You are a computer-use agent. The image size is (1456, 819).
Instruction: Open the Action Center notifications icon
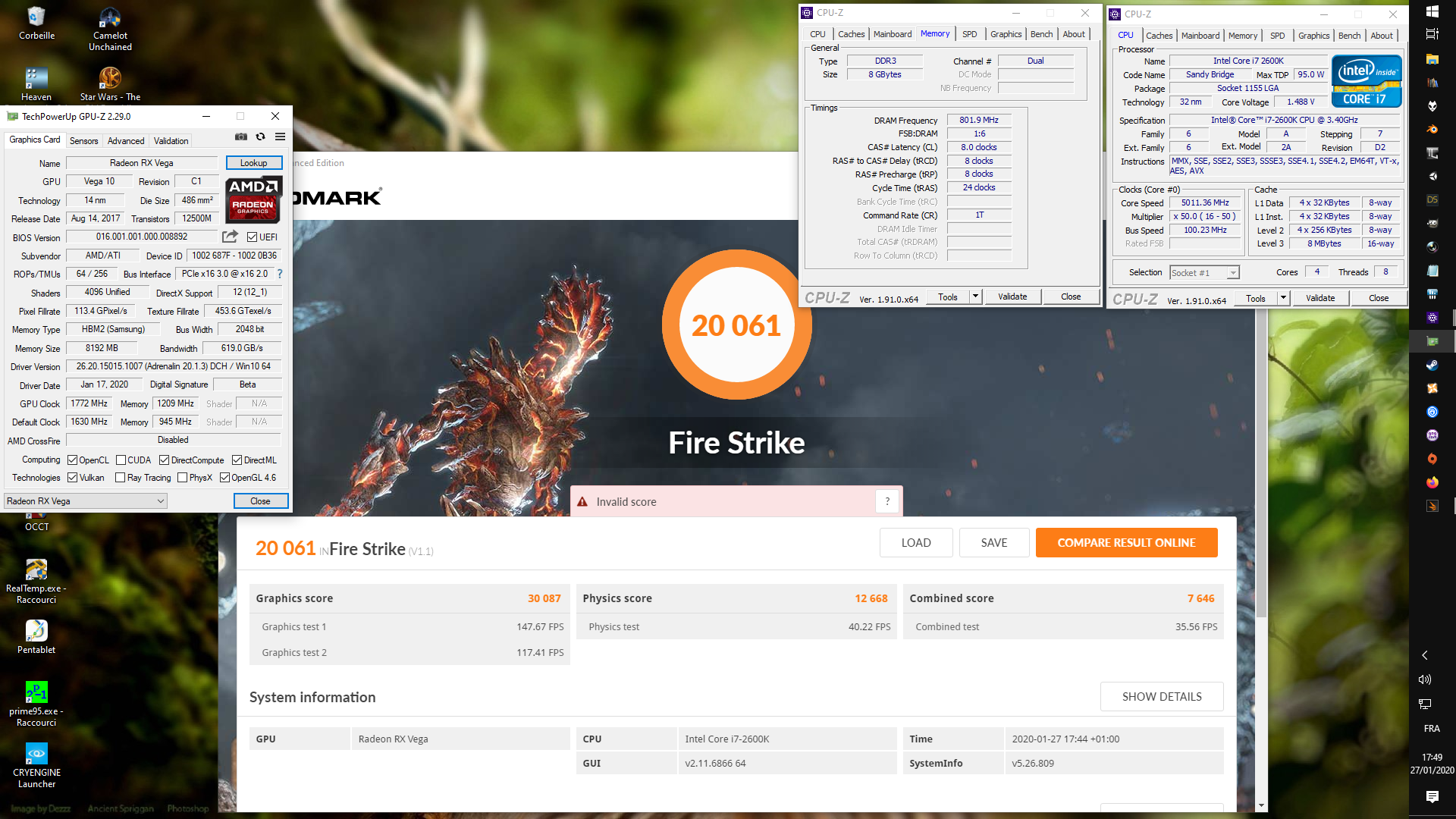1432,796
